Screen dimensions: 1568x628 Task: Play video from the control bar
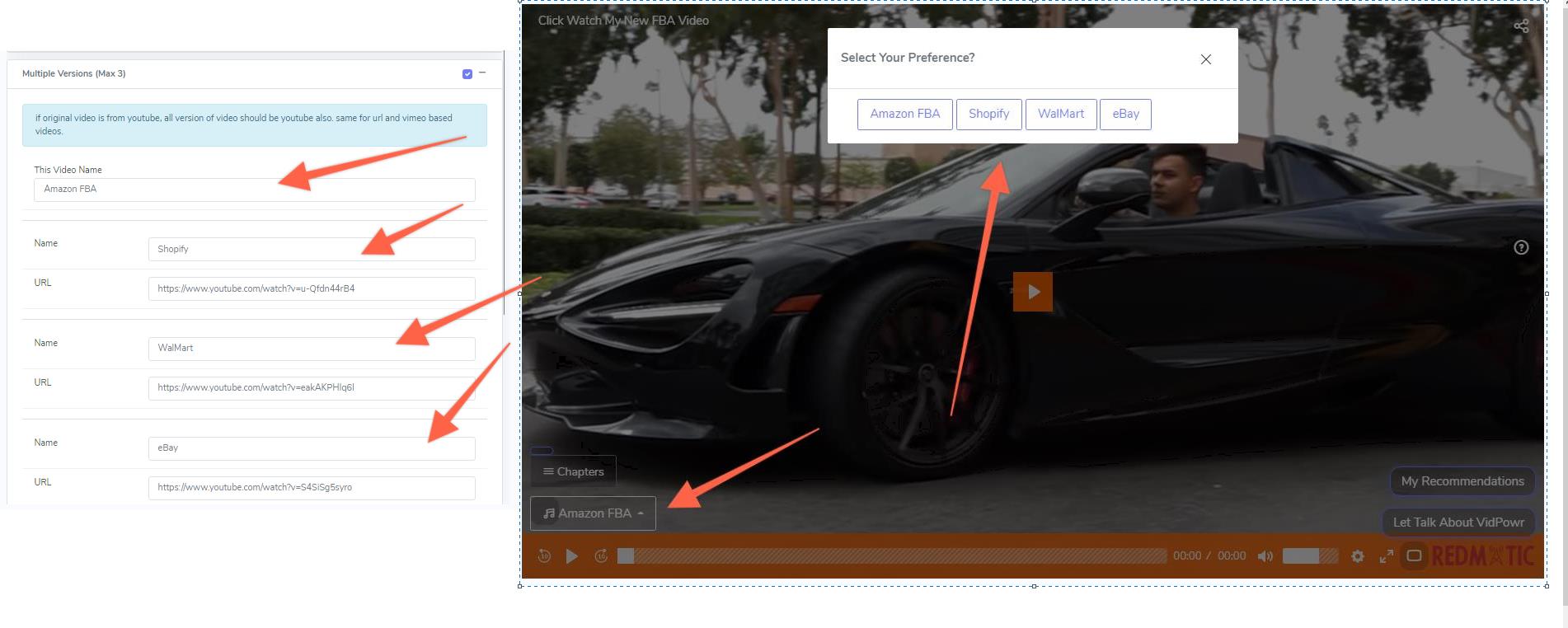coord(571,556)
